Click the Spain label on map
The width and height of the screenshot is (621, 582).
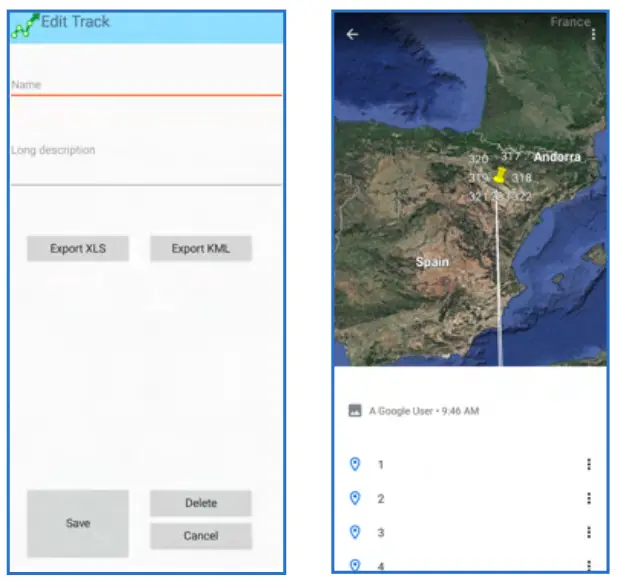coord(432,262)
